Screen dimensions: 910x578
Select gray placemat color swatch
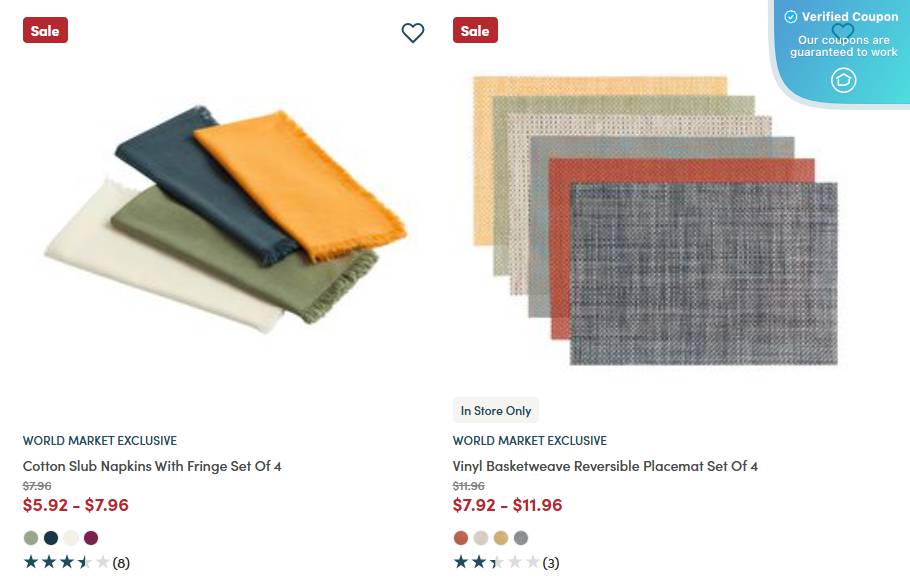tap(521, 538)
